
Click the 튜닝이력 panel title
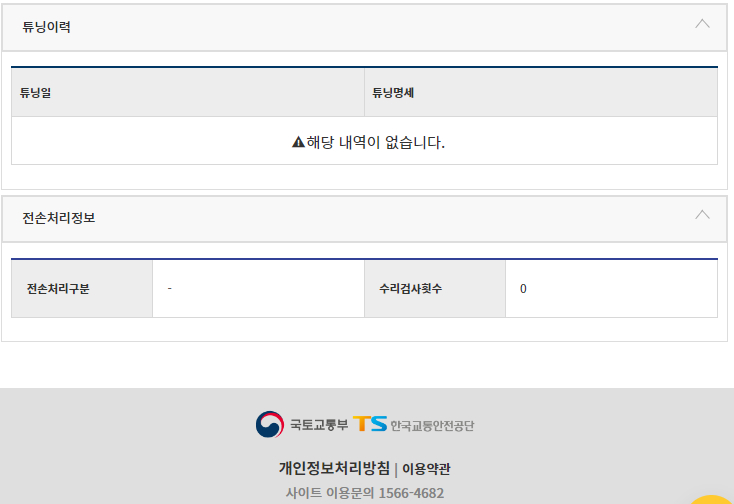(46, 27)
